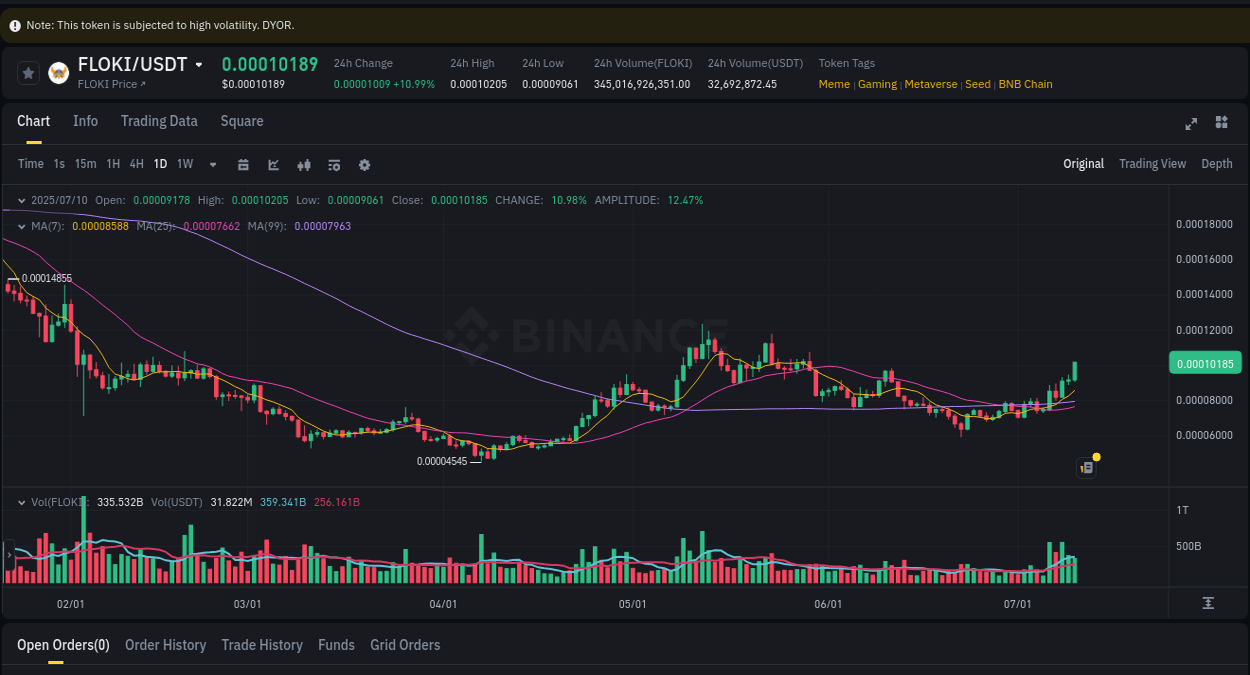
Task: Open the panel layout grid icon
Action: coord(1221,122)
